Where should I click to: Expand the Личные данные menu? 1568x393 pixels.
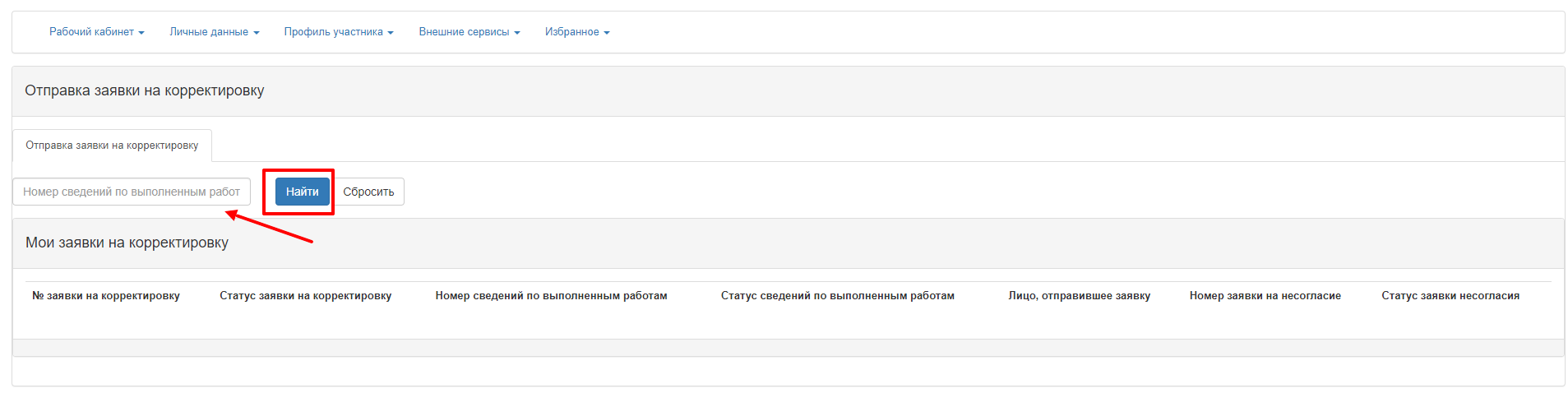point(215,32)
